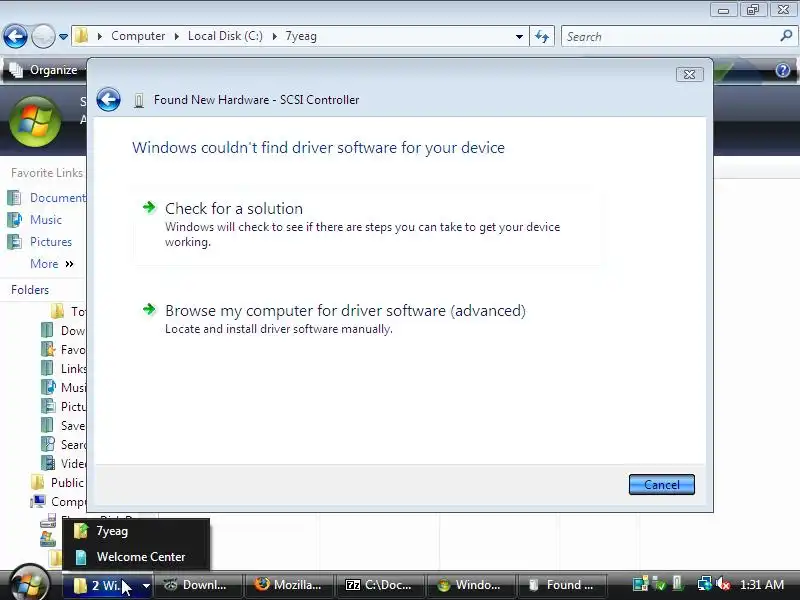
Task: Click the 1:31 AM taskbar clock
Action: click(x=762, y=585)
